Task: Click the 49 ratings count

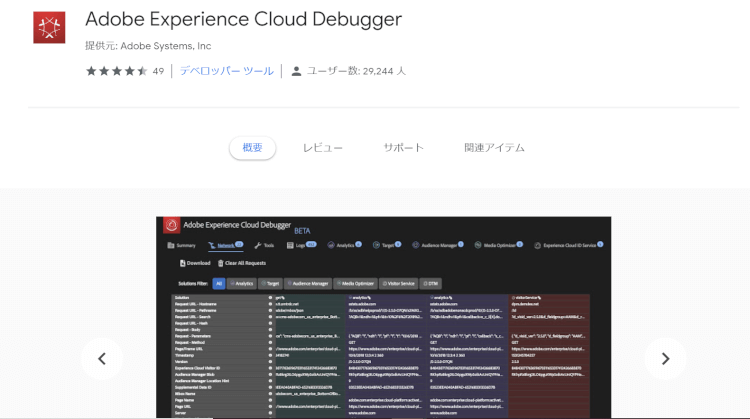Action: point(158,71)
